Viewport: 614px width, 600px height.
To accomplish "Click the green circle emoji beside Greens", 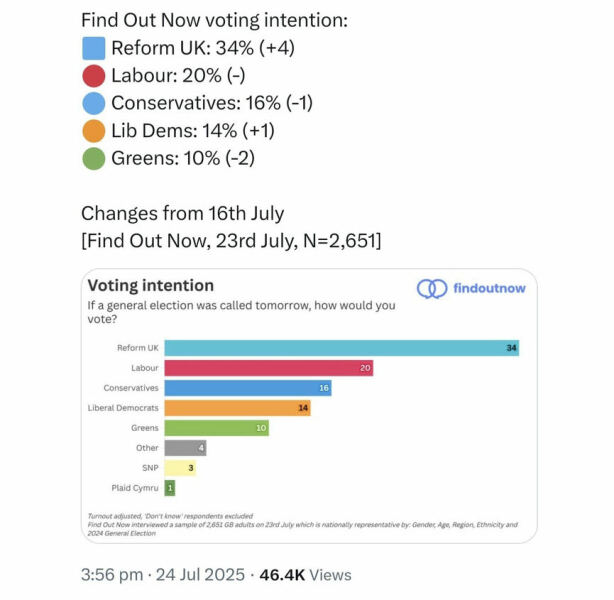I will (93, 158).
